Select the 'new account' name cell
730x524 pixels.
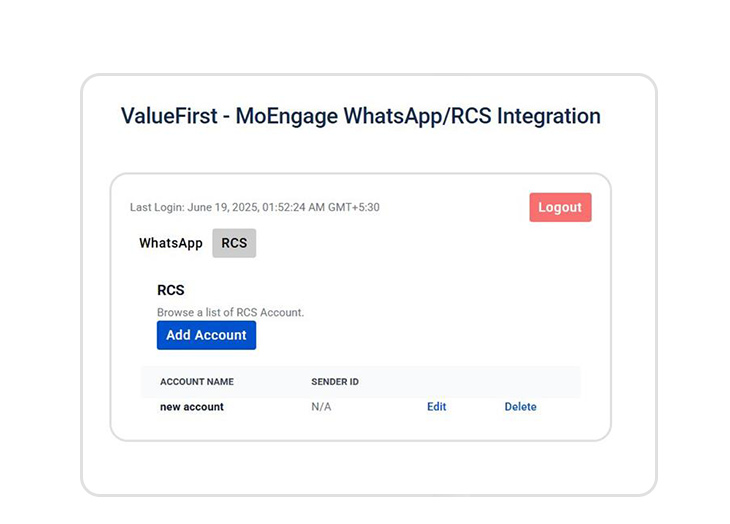pos(192,407)
